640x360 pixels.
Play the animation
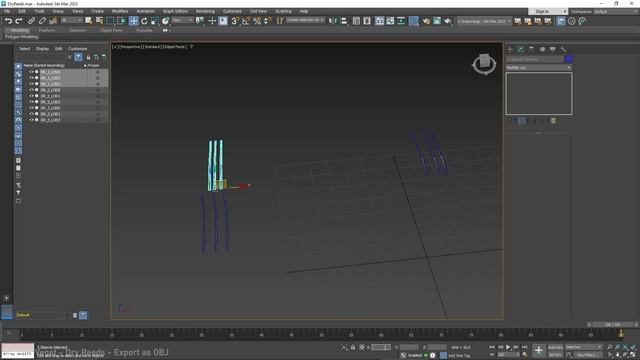click(x=508, y=347)
